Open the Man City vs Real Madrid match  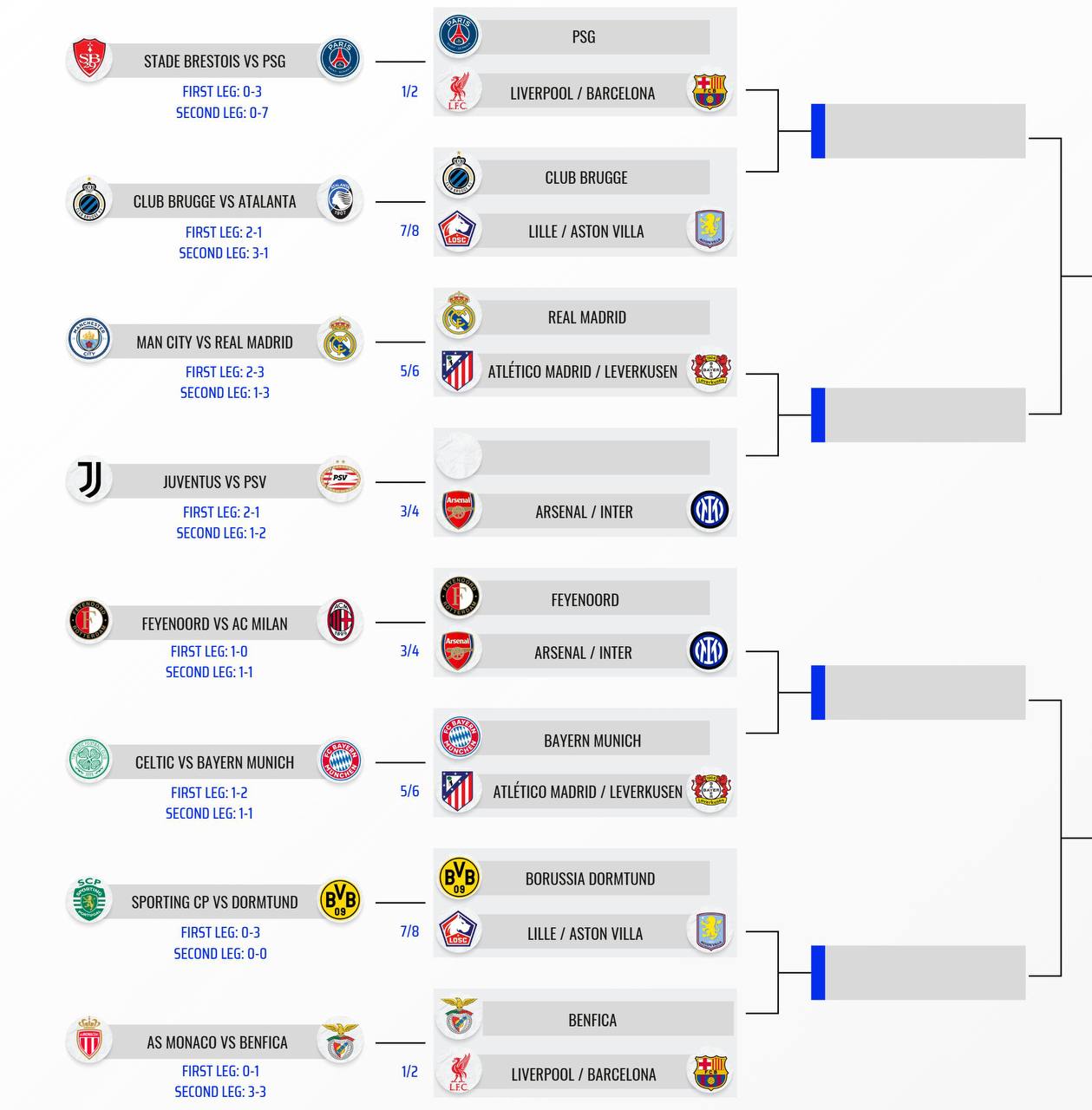[x=214, y=343]
